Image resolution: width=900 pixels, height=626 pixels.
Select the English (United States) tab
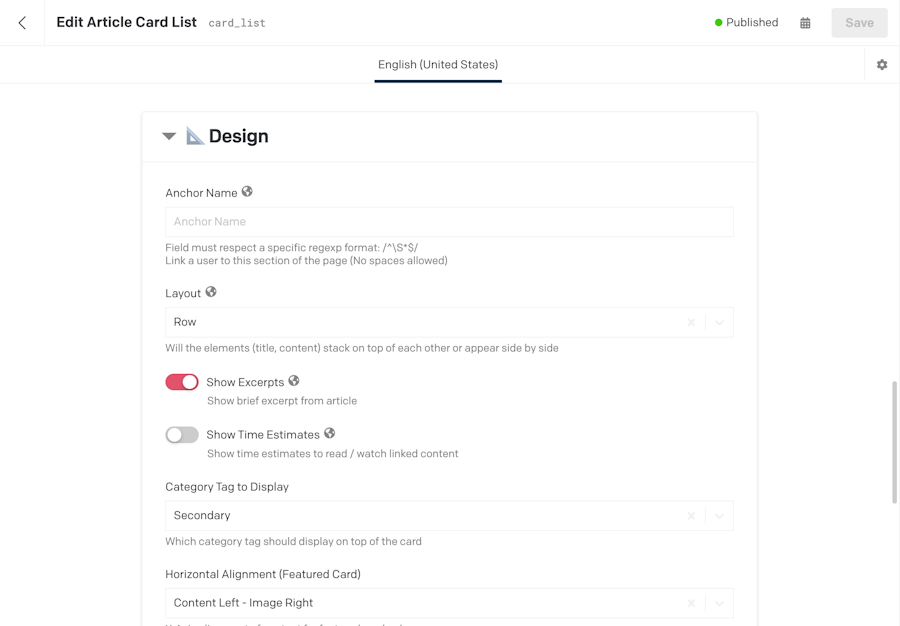438,65
